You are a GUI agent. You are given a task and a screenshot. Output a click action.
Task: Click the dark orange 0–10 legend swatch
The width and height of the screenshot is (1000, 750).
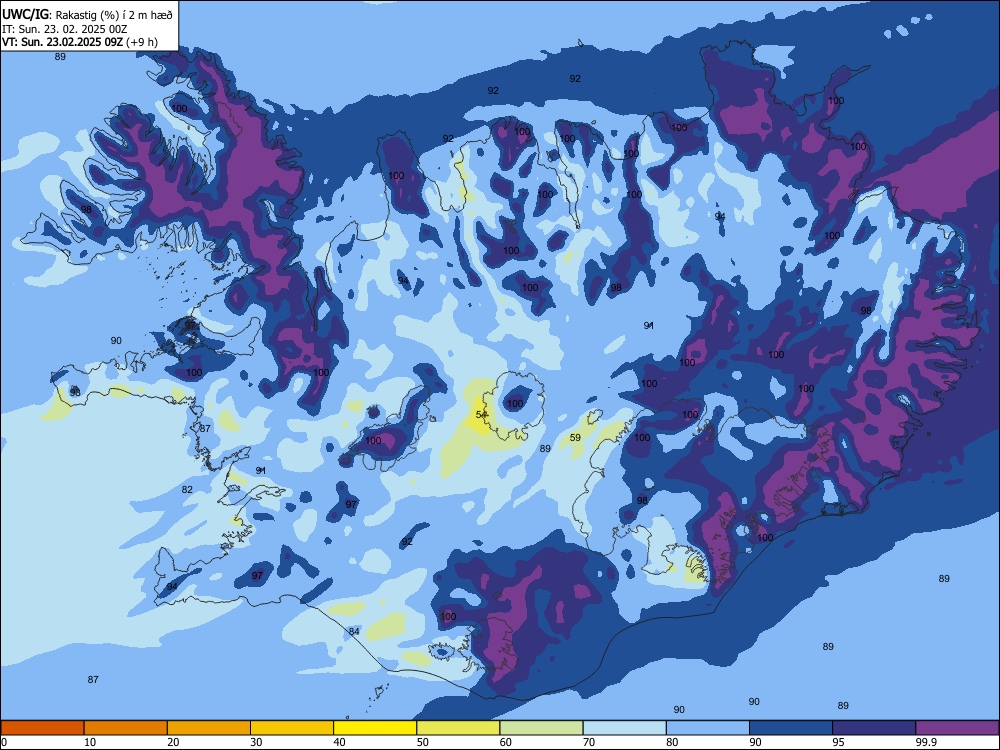pos(42,728)
